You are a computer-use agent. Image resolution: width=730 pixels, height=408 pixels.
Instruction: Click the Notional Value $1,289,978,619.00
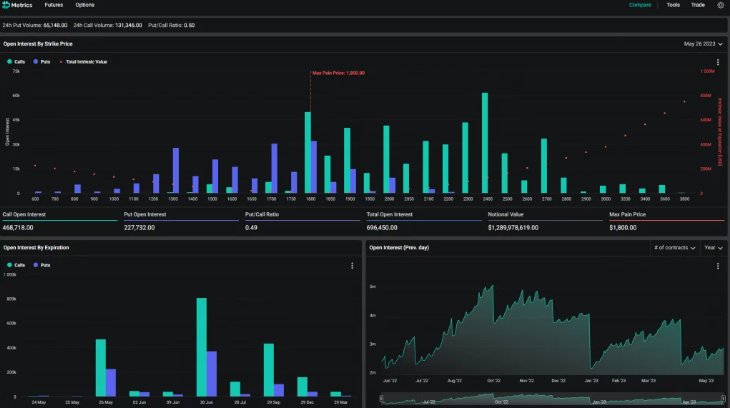point(513,228)
